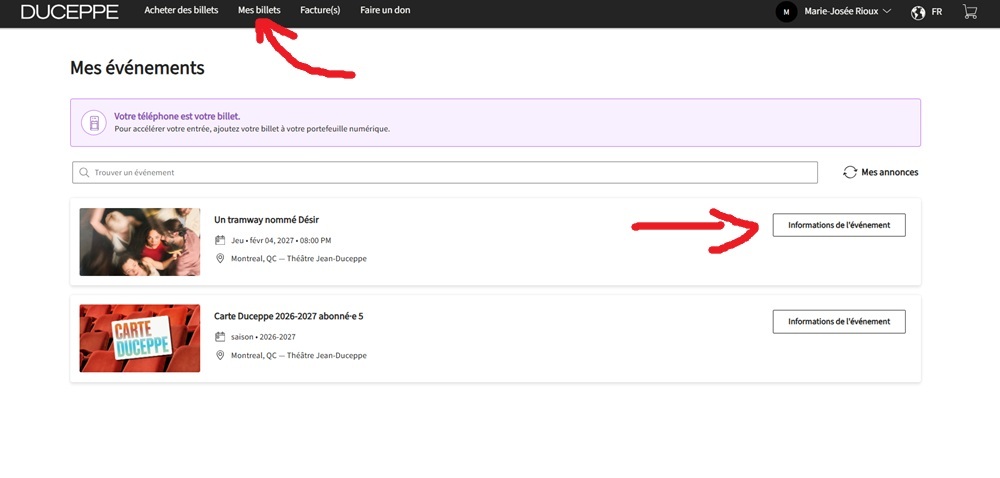This screenshot has width=1000, height=478.
Task: Click the text saison • 2026-2027
Action: [263, 337]
